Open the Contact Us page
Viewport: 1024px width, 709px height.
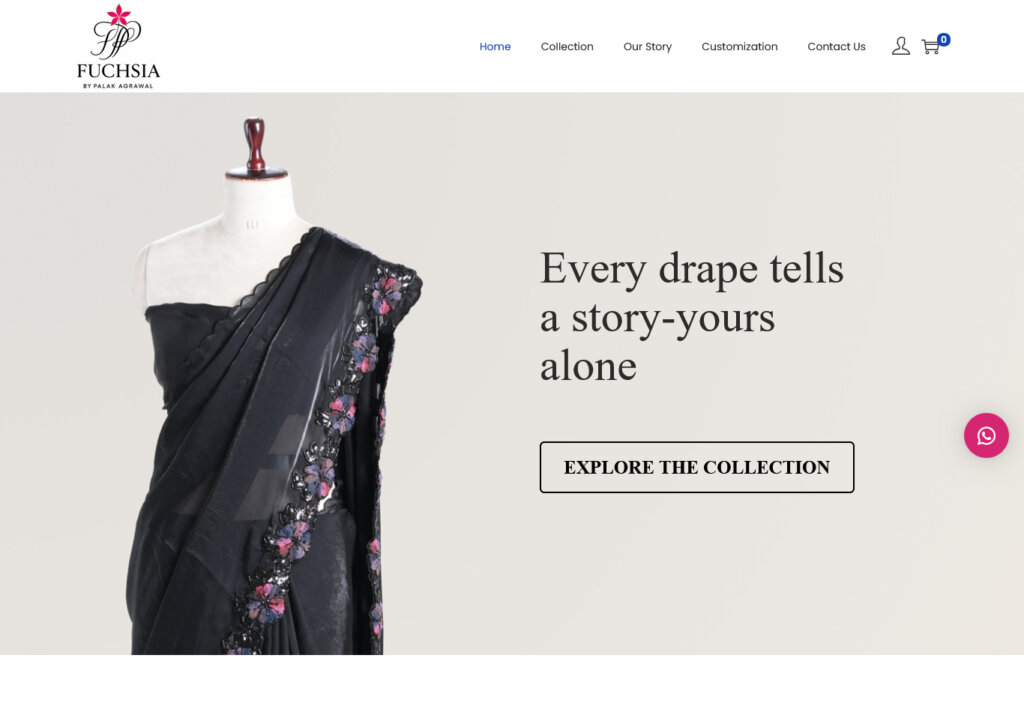click(x=836, y=46)
